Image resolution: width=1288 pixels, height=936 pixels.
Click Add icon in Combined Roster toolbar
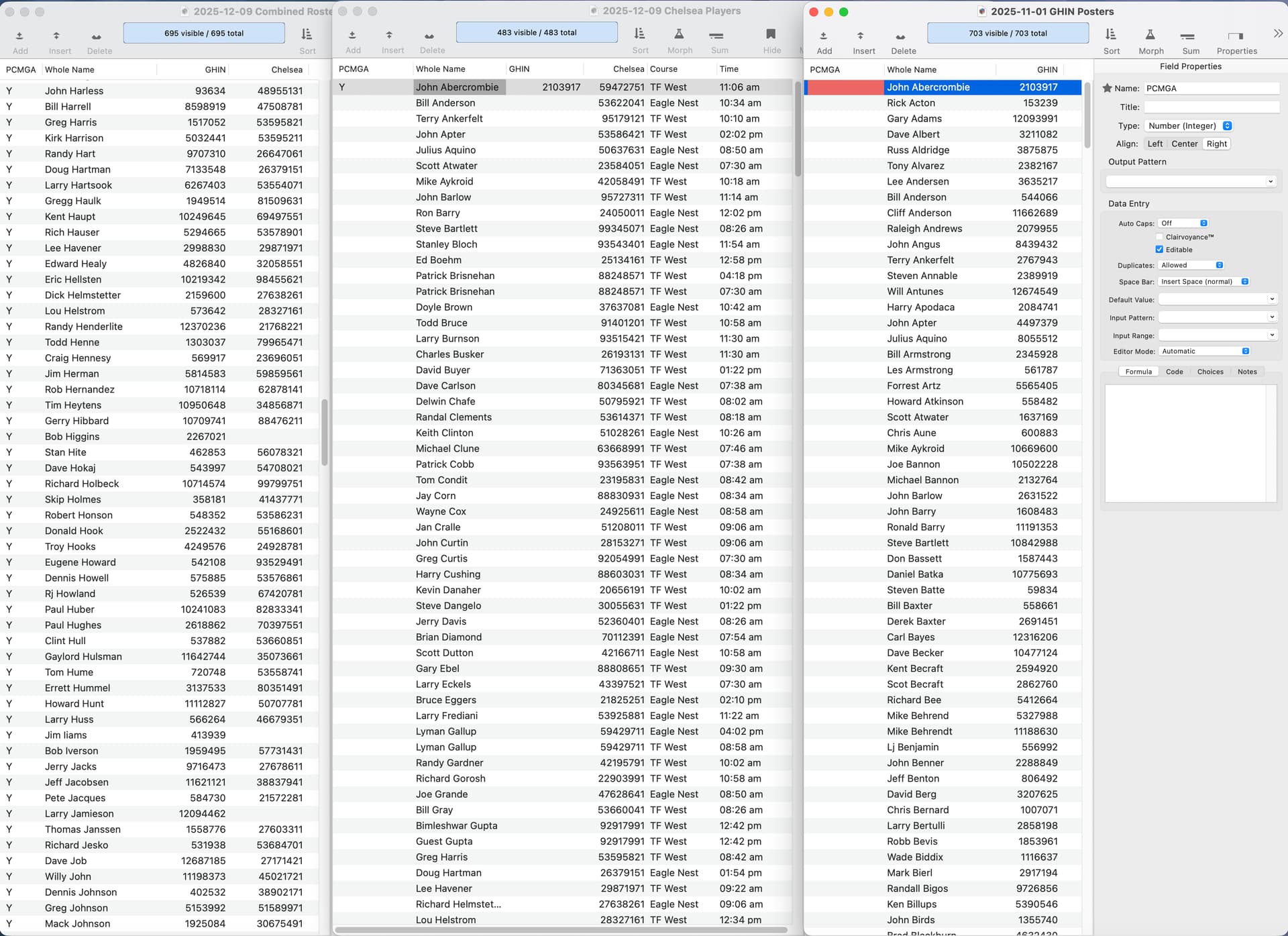coord(20,36)
